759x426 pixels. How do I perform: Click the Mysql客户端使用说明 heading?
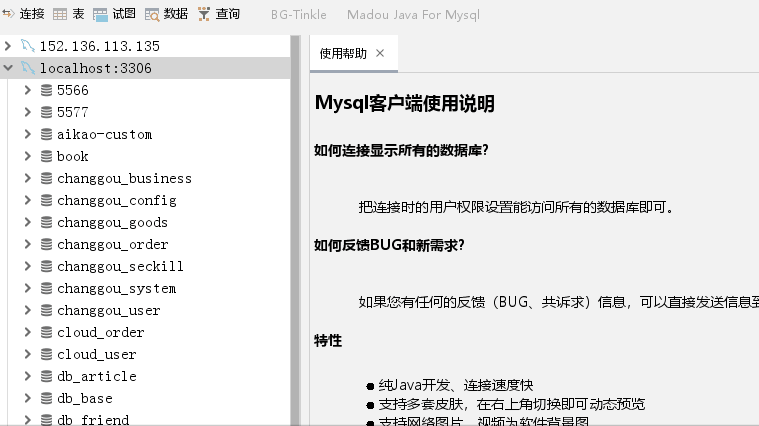click(405, 103)
